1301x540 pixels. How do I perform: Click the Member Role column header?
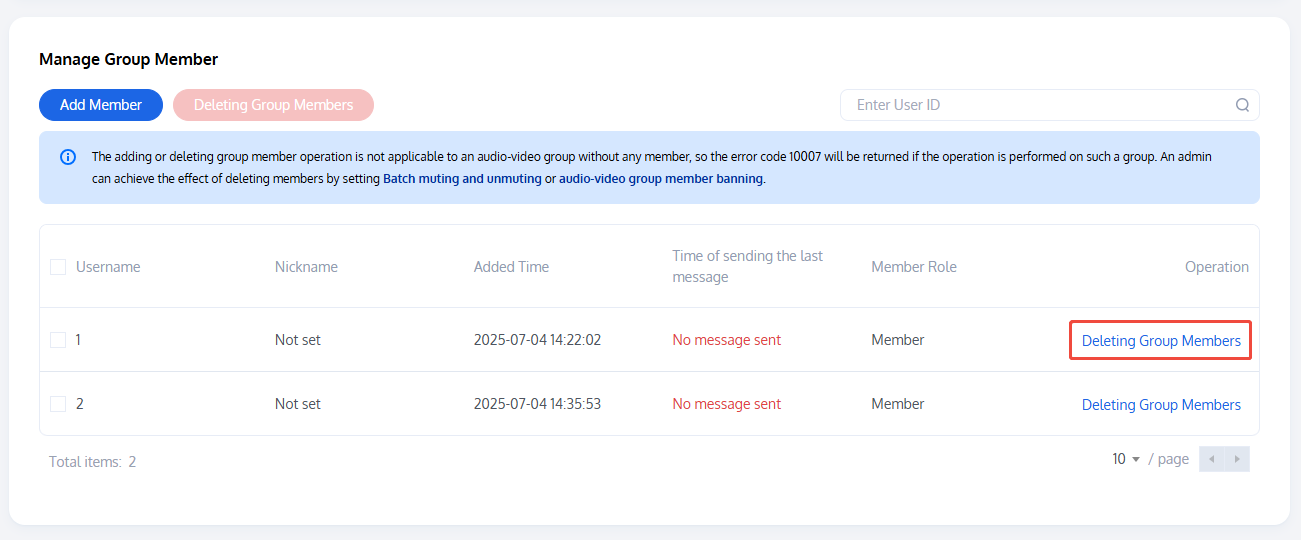pos(914,267)
